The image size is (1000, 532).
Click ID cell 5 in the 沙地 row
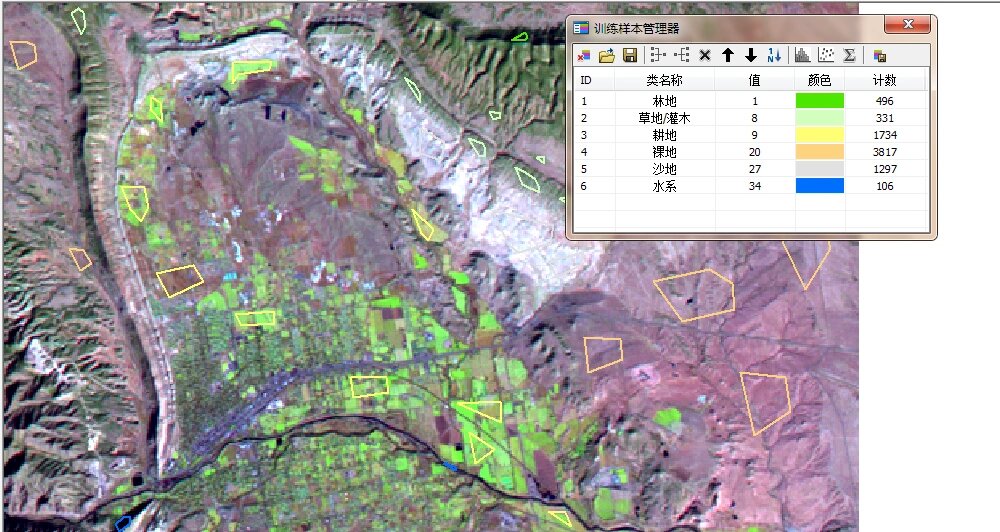click(x=584, y=169)
